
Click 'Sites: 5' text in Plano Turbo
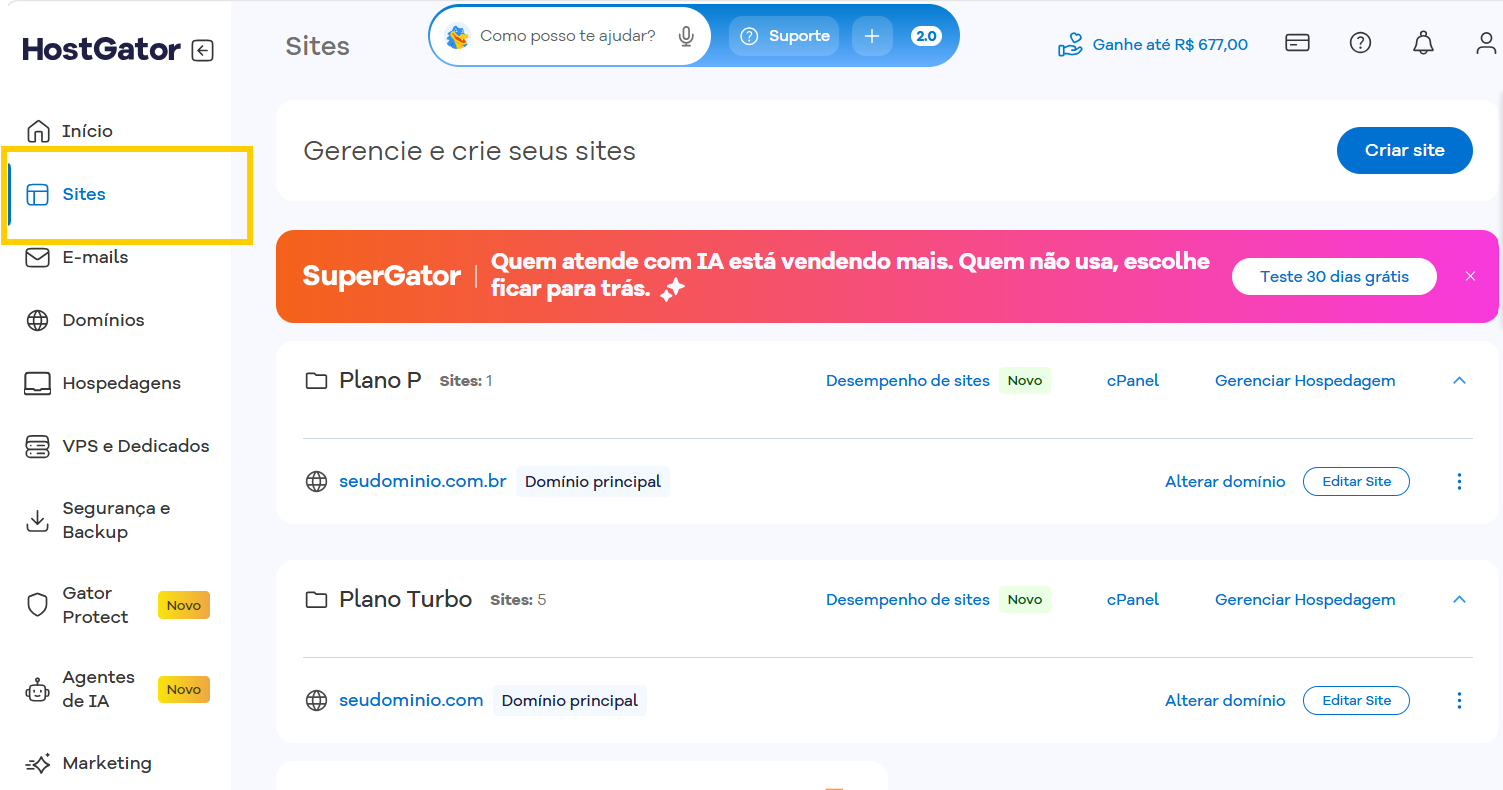coord(518,600)
